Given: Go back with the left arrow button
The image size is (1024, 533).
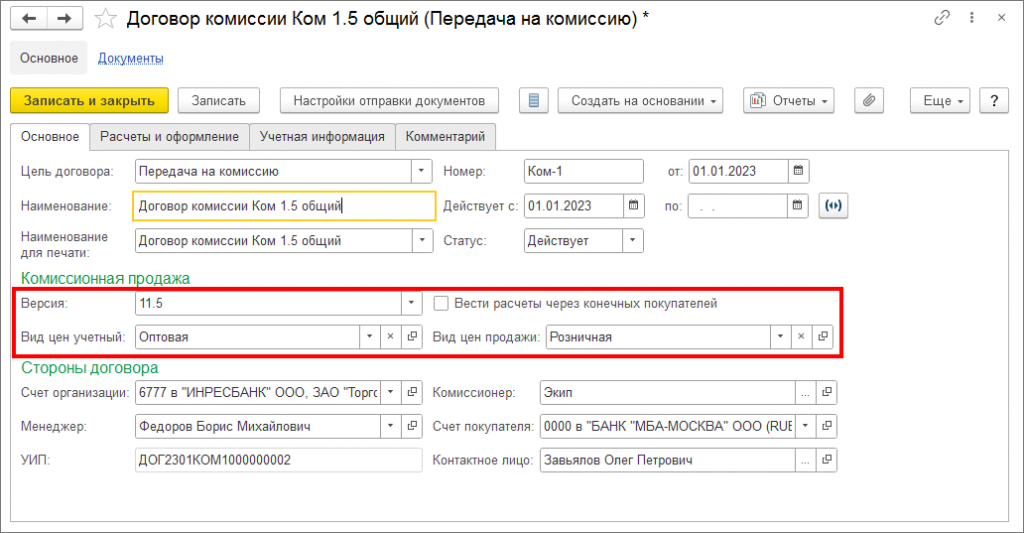Looking at the screenshot, I should tap(29, 18).
